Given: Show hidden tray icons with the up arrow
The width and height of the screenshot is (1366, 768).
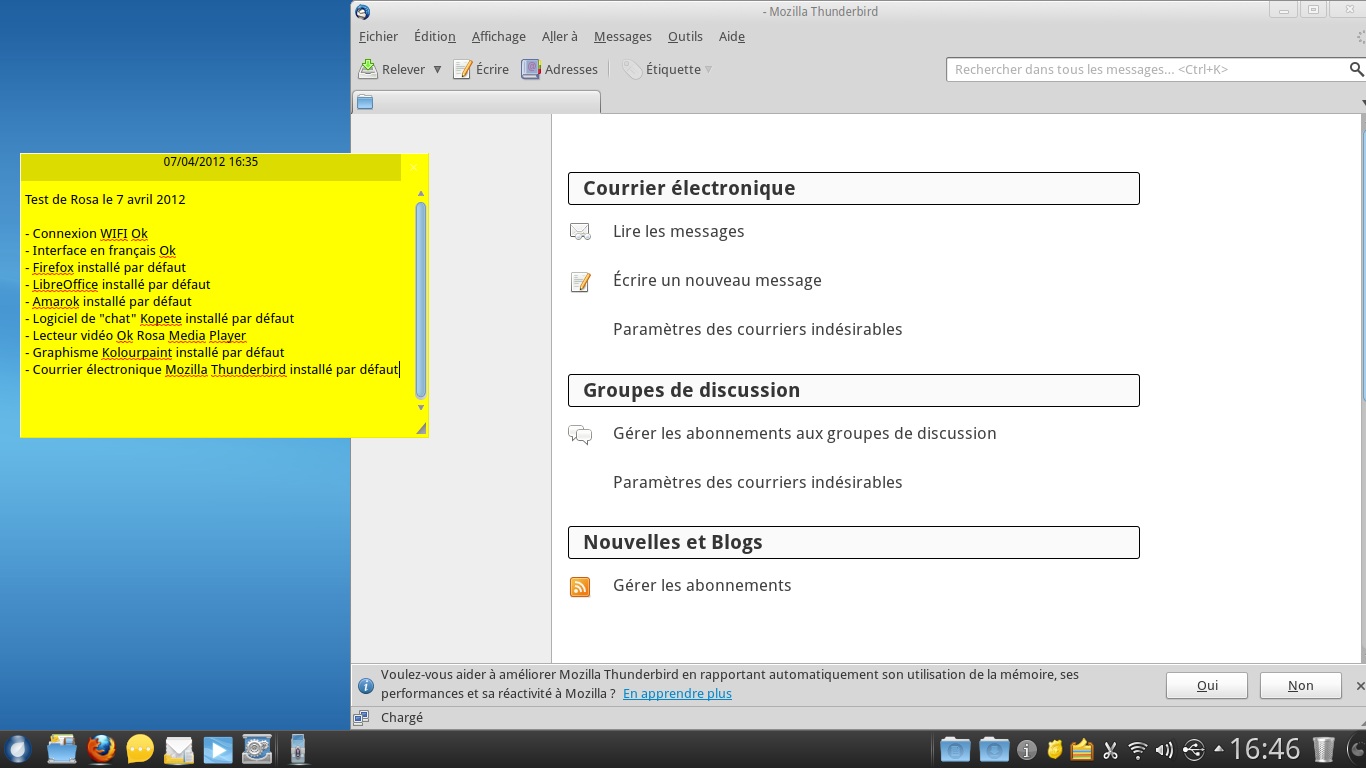Looking at the screenshot, I should [x=1218, y=749].
